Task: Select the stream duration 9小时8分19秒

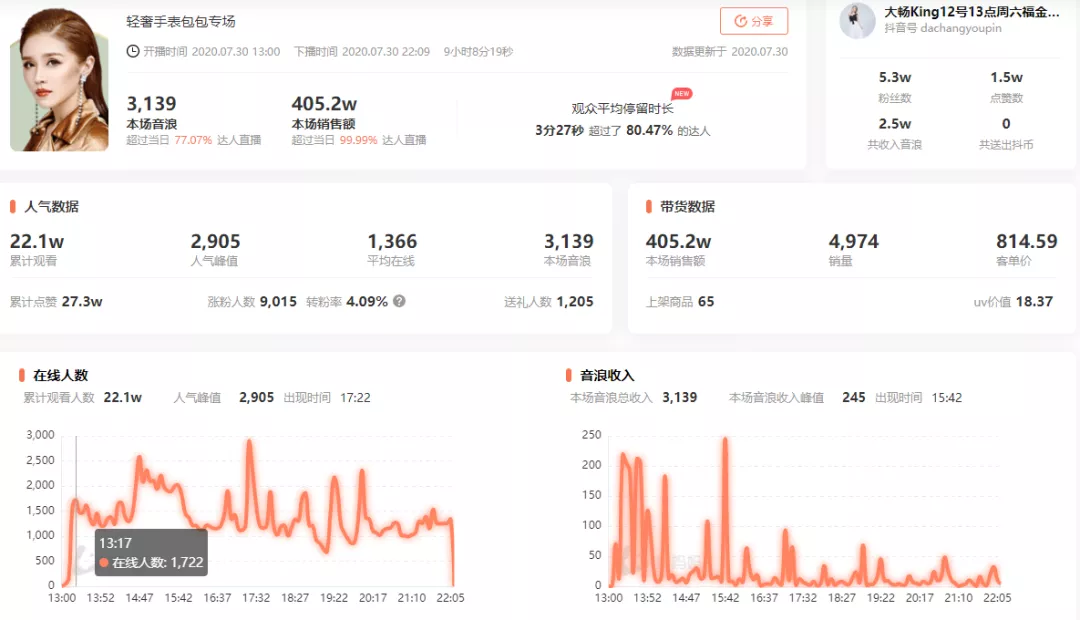Action: (x=478, y=52)
